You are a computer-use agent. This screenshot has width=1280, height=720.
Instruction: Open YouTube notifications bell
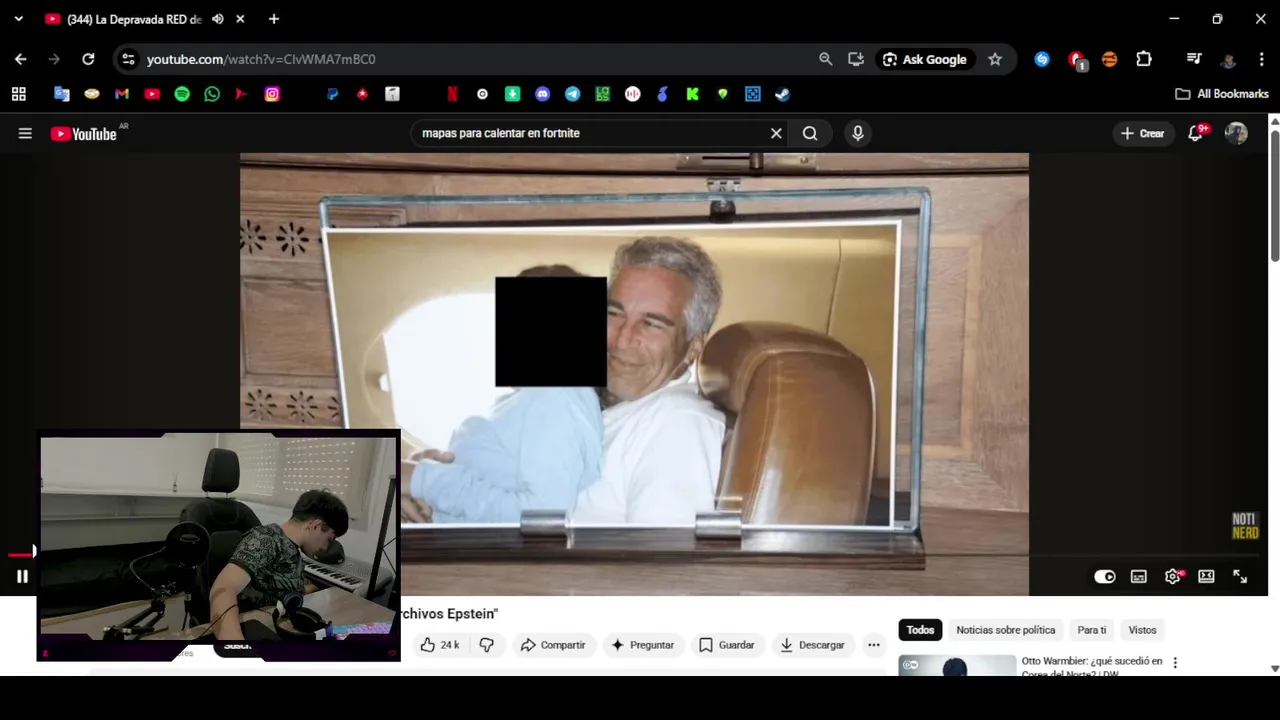pos(1196,133)
